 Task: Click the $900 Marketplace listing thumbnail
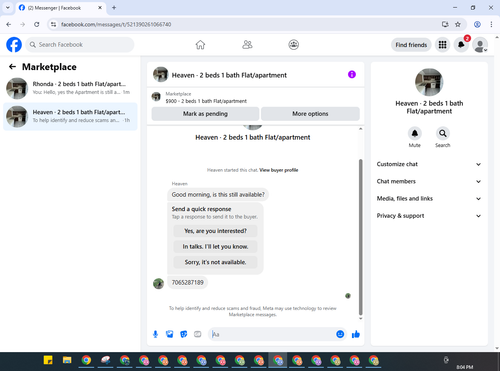[x=156, y=97]
